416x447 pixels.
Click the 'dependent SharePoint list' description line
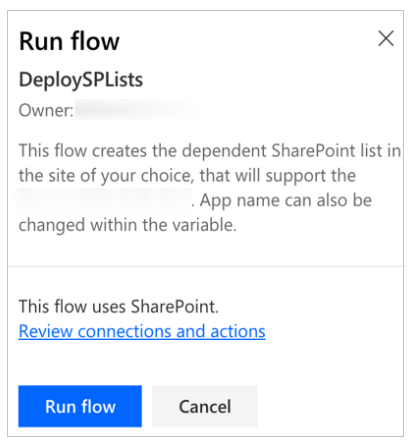tap(210, 151)
